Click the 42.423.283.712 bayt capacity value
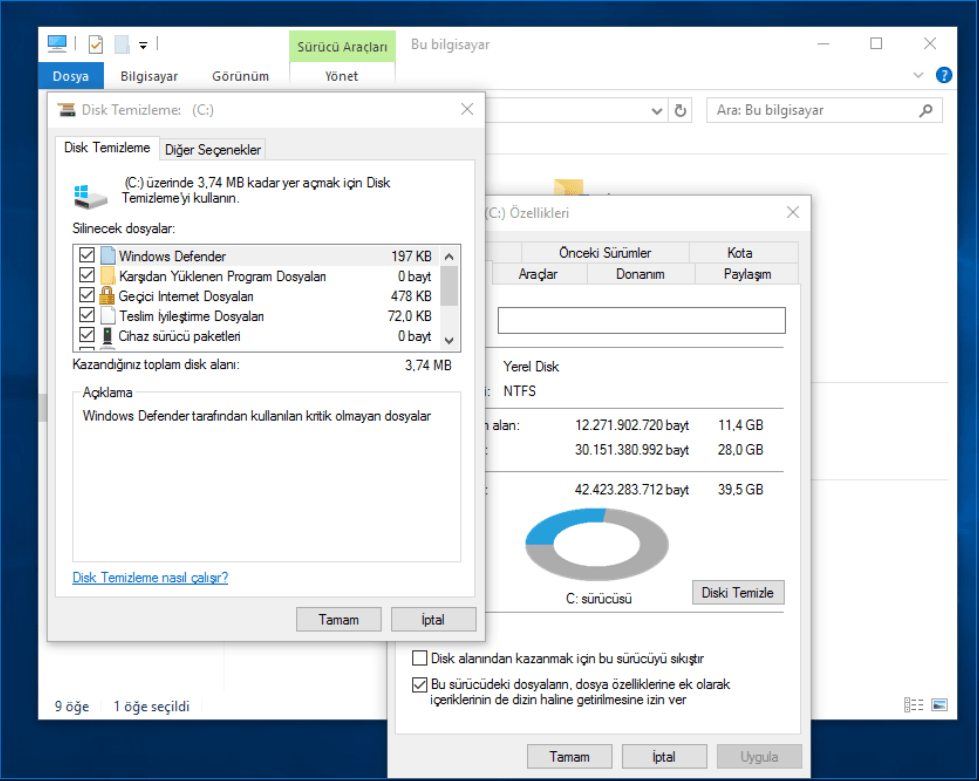 click(632, 489)
